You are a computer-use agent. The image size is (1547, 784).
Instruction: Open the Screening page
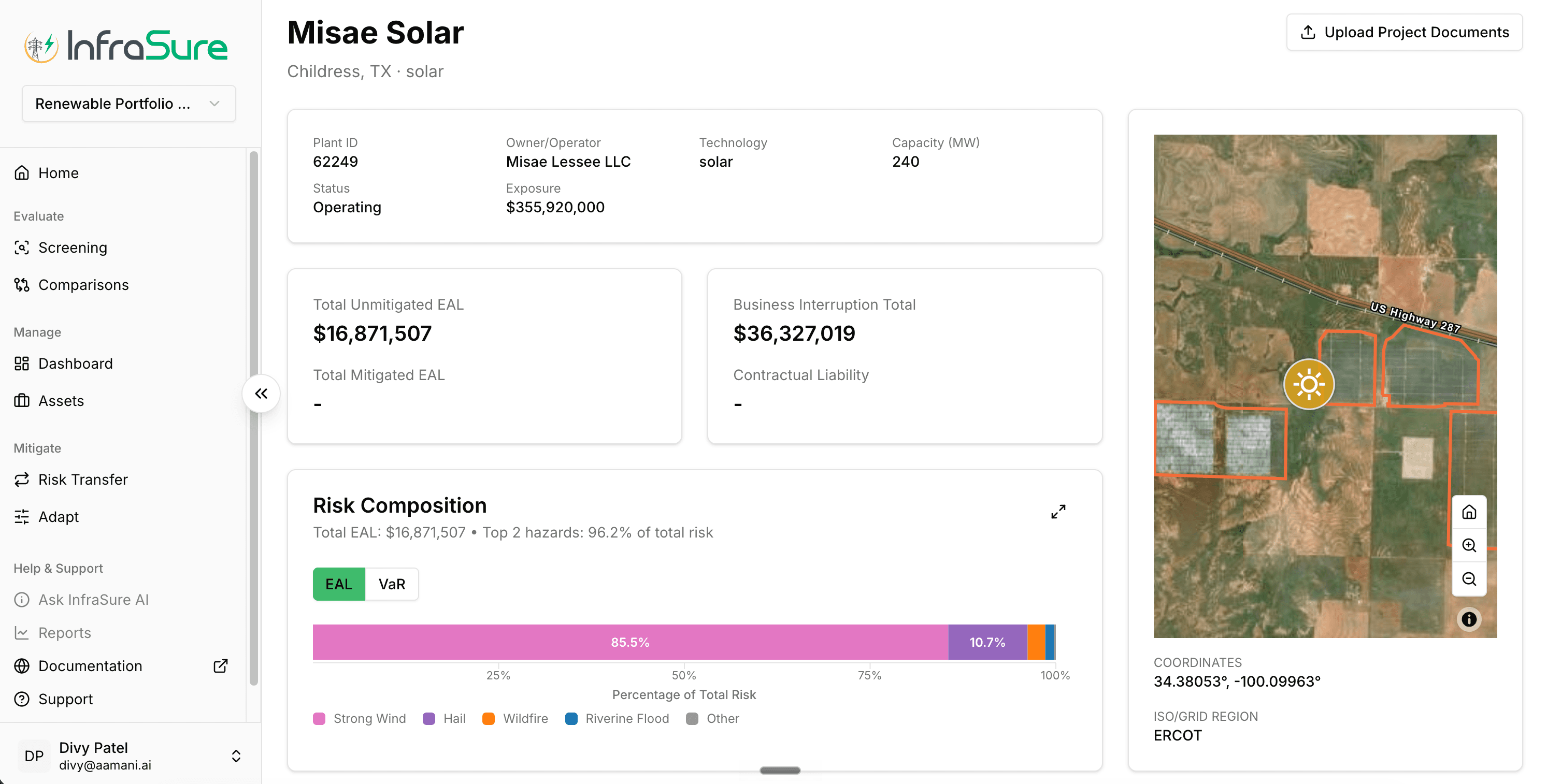point(73,248)
